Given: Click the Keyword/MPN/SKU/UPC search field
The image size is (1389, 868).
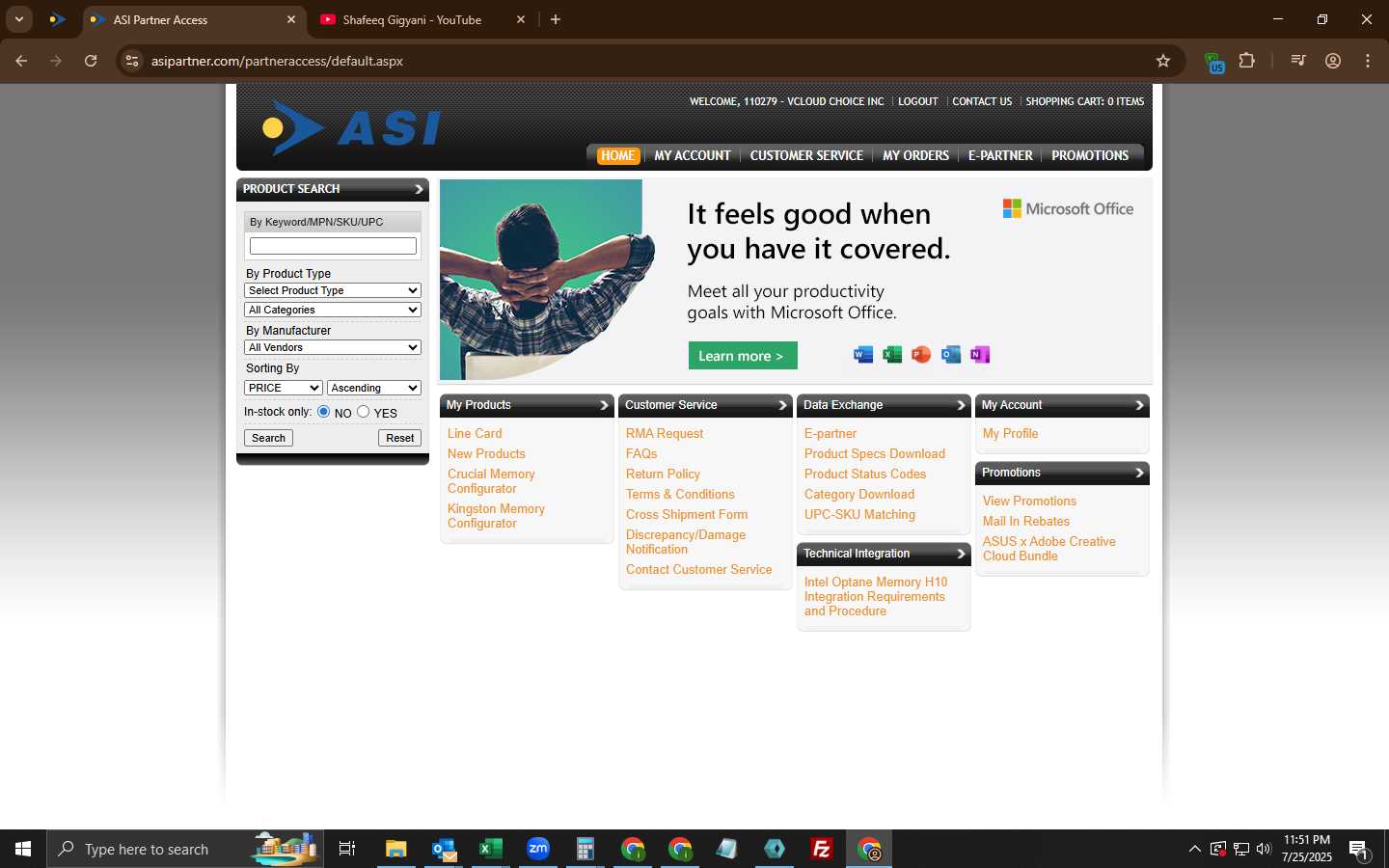Looking at the screenshot, I should tap(333, 246).
